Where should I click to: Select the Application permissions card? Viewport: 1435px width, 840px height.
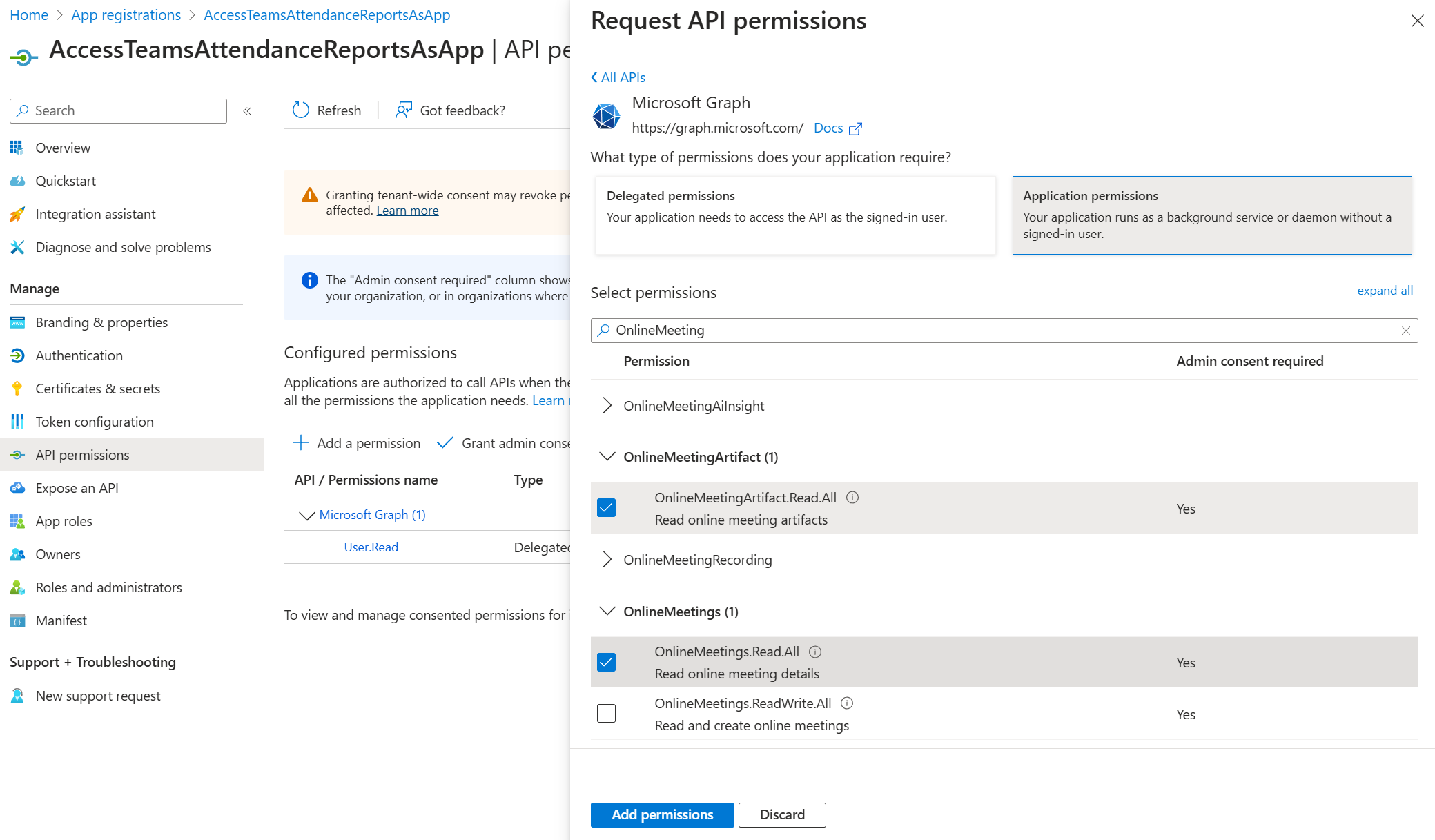pyautogui.click(x=1212, y=215)
